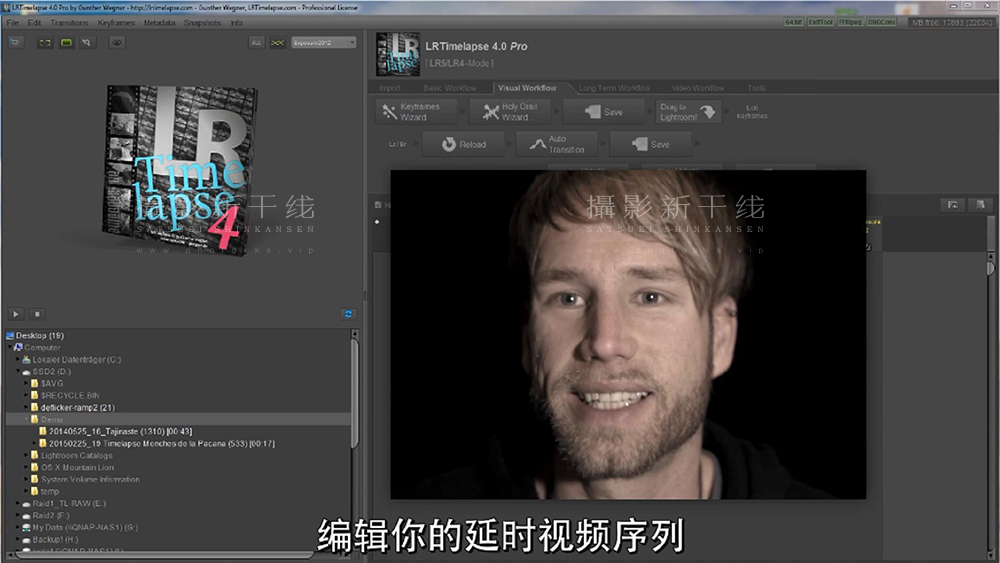Switch to the Long Term Workflow tab
This screenshot has height=563, width=1000.
click(614, 88)
